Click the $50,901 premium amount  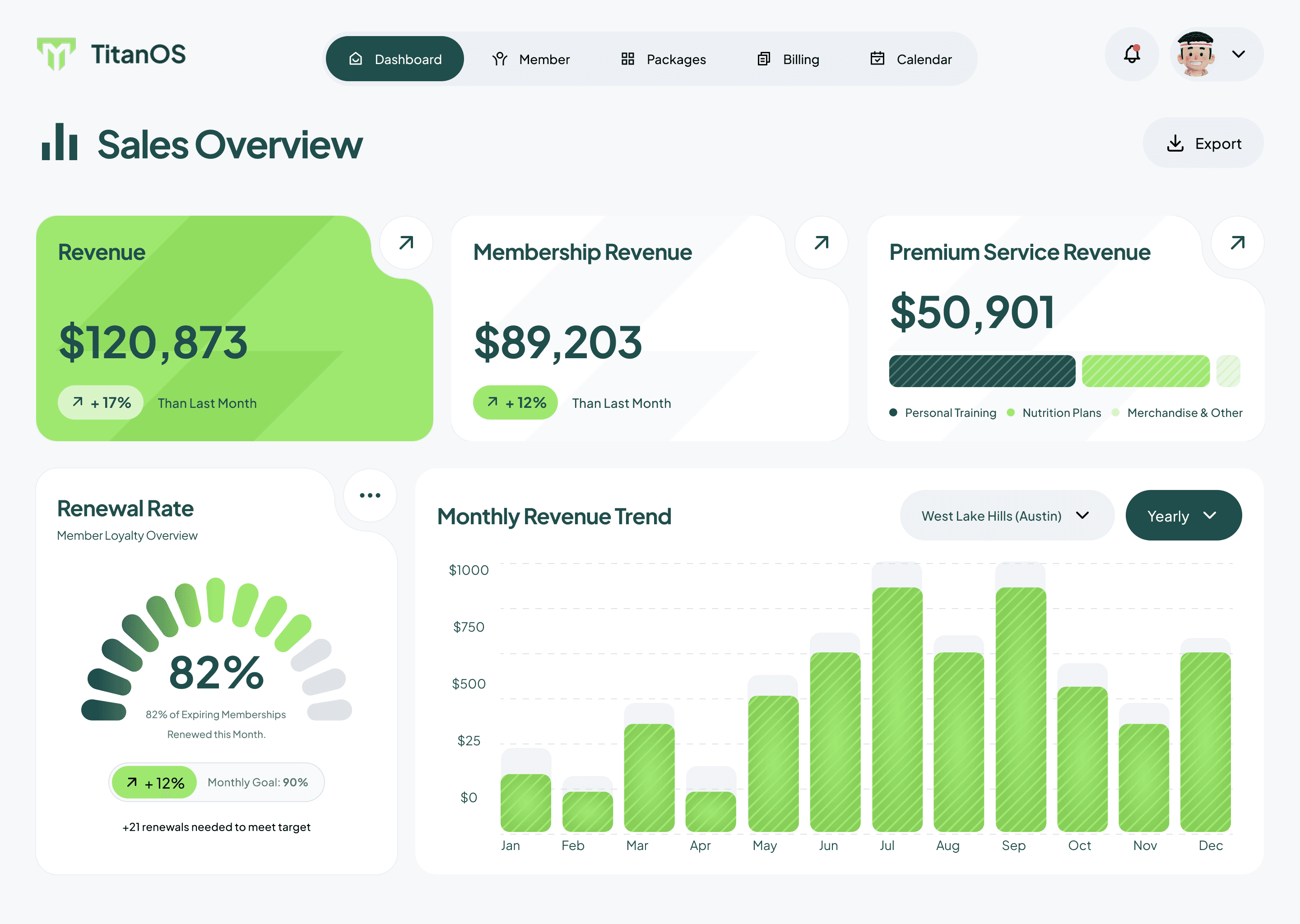point(972,312)
